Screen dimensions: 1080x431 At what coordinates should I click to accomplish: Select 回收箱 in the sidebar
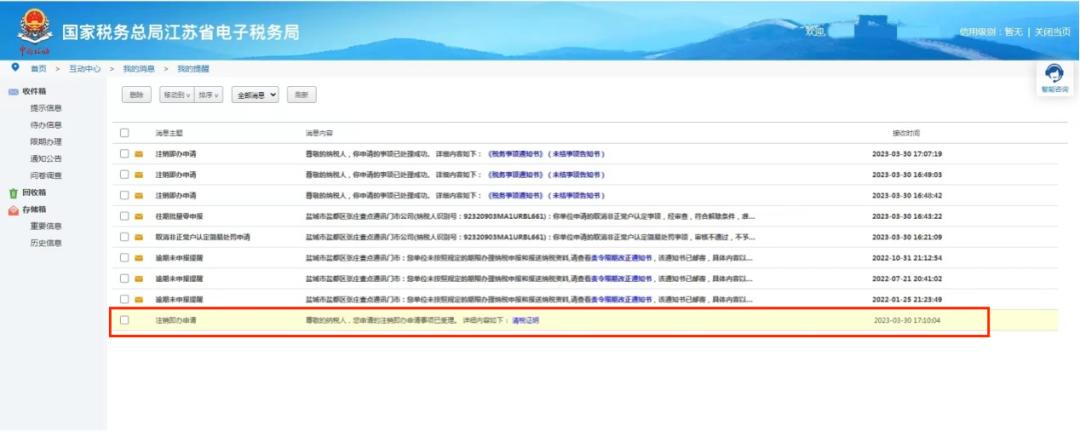coord(34,193)
